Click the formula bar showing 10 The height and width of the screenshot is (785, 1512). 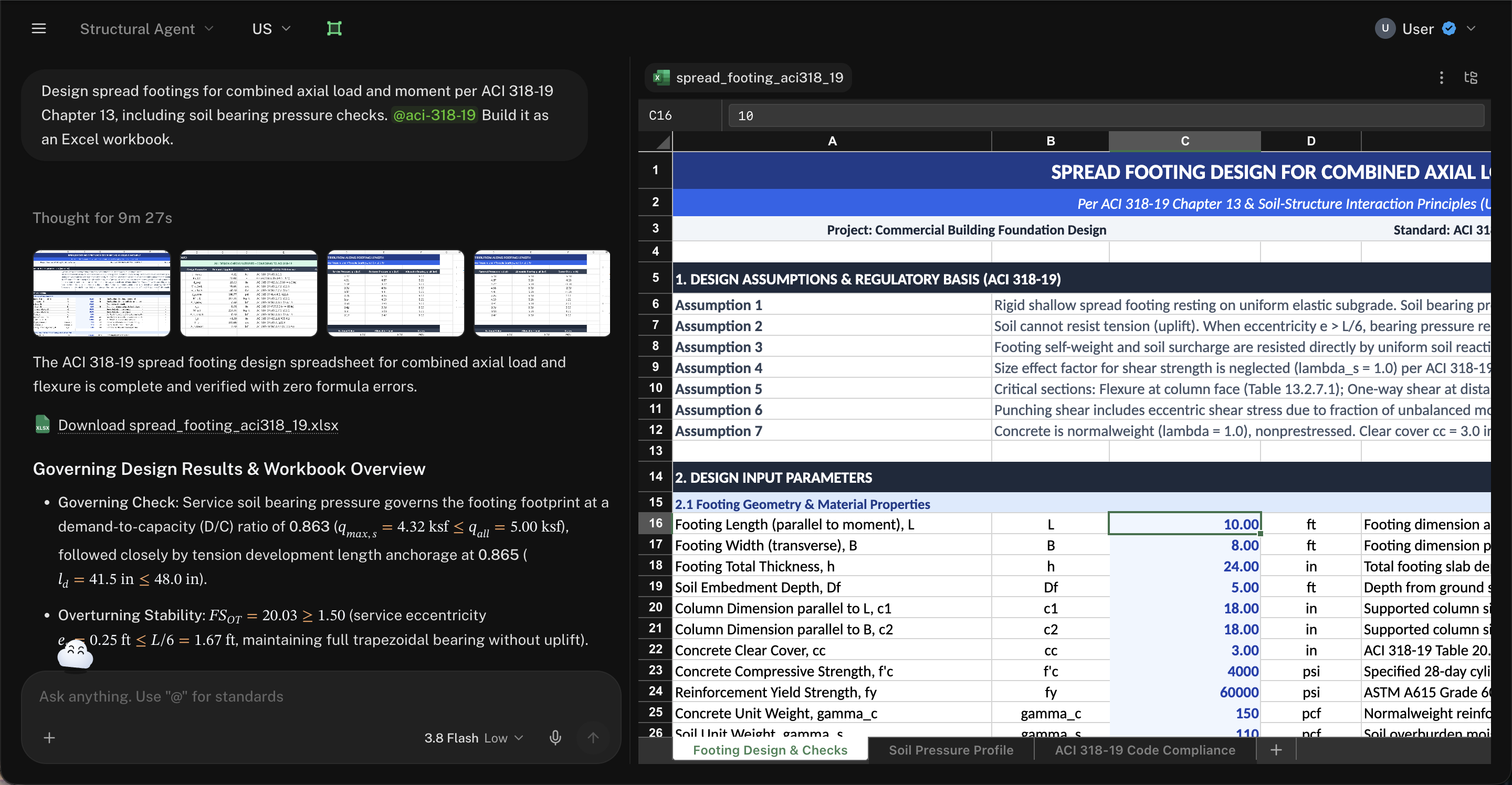tap(1106, 115)
